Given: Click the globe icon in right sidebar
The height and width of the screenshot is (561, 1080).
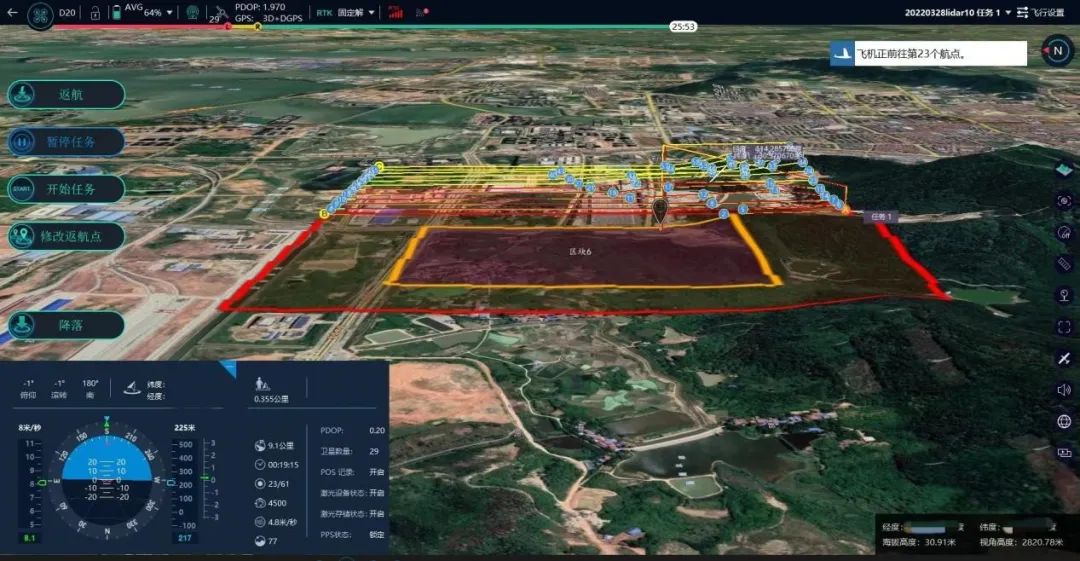Looking at the screenshot, I should point(1063,421).
